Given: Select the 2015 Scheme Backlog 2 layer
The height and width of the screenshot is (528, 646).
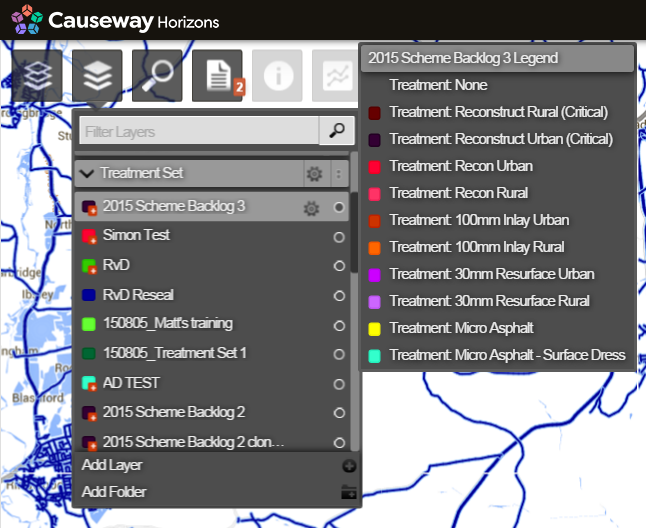Looking at the screenshot, I should point(173,412).
